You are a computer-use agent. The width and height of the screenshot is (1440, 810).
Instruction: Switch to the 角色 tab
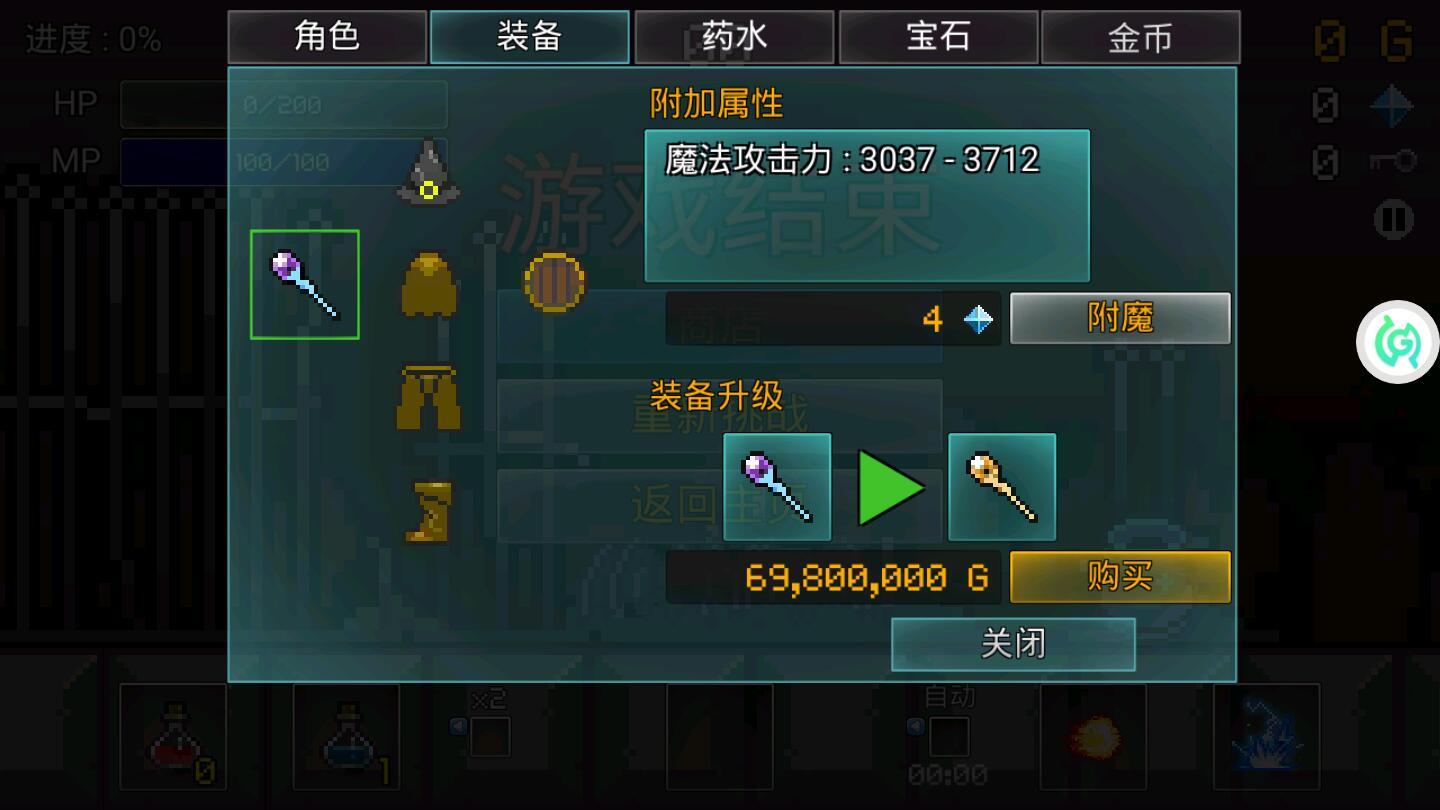coord(327,37)
